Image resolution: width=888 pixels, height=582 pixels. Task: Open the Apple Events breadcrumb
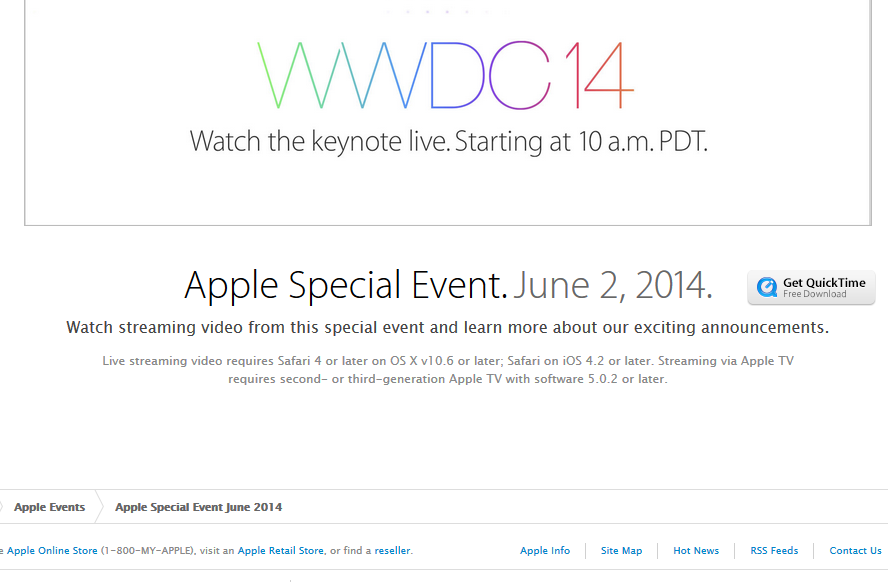click(49, 507)
